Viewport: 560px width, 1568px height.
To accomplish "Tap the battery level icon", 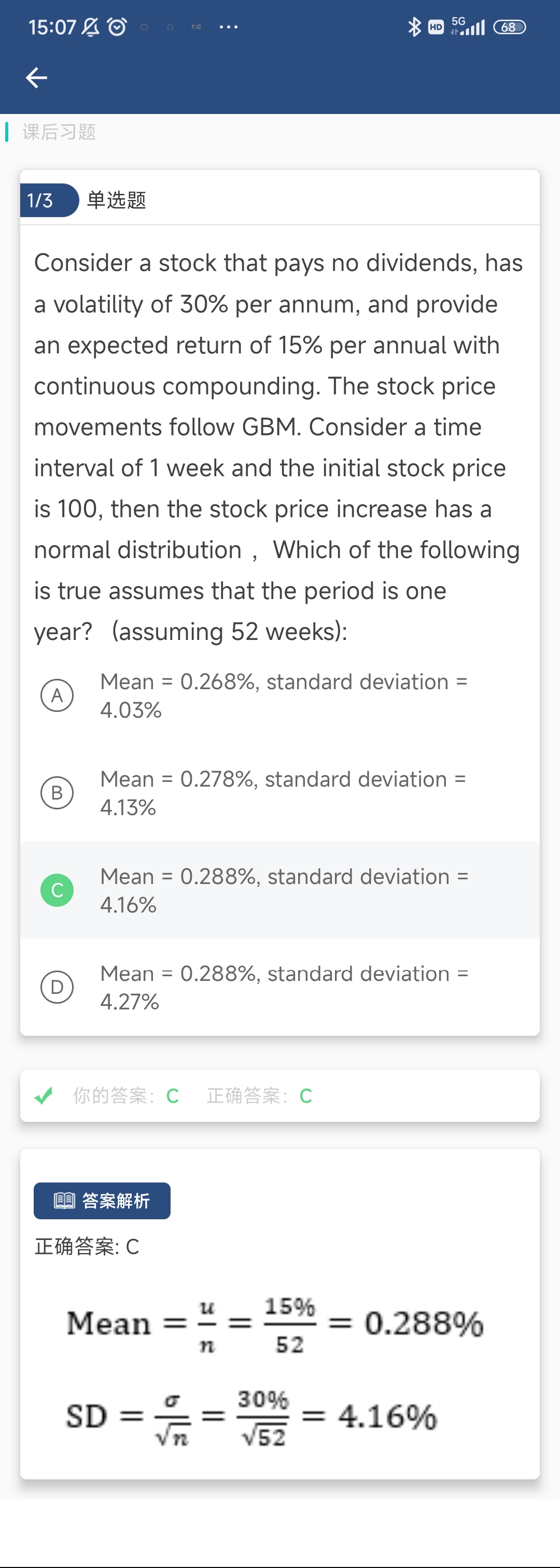I will click(x=509, y=27).
